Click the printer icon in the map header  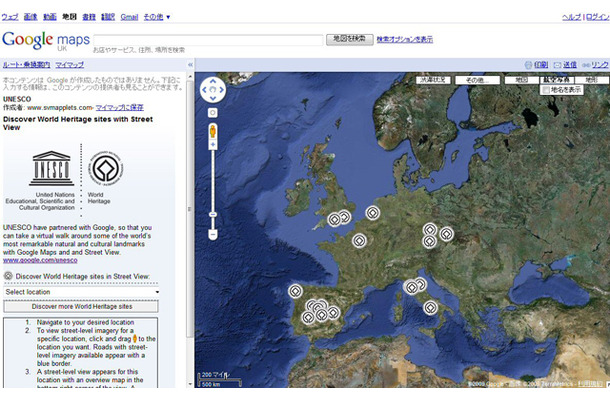[x=528, y=65]
